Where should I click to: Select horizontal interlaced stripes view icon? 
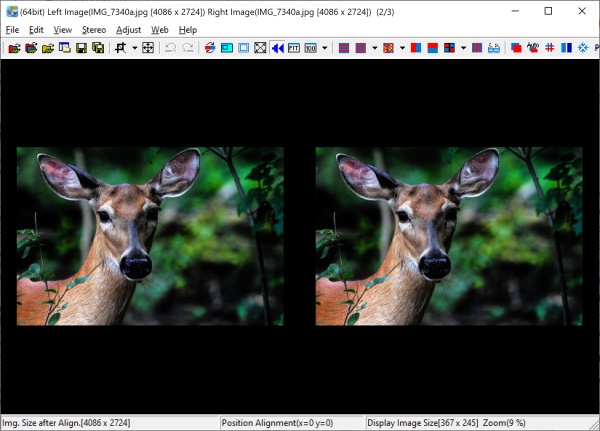[344, 48]
